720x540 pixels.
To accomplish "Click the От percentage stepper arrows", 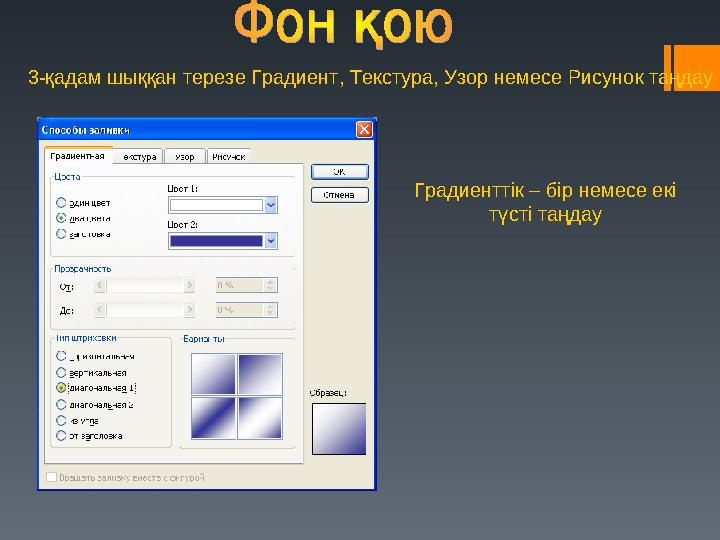I will point(271,285).
